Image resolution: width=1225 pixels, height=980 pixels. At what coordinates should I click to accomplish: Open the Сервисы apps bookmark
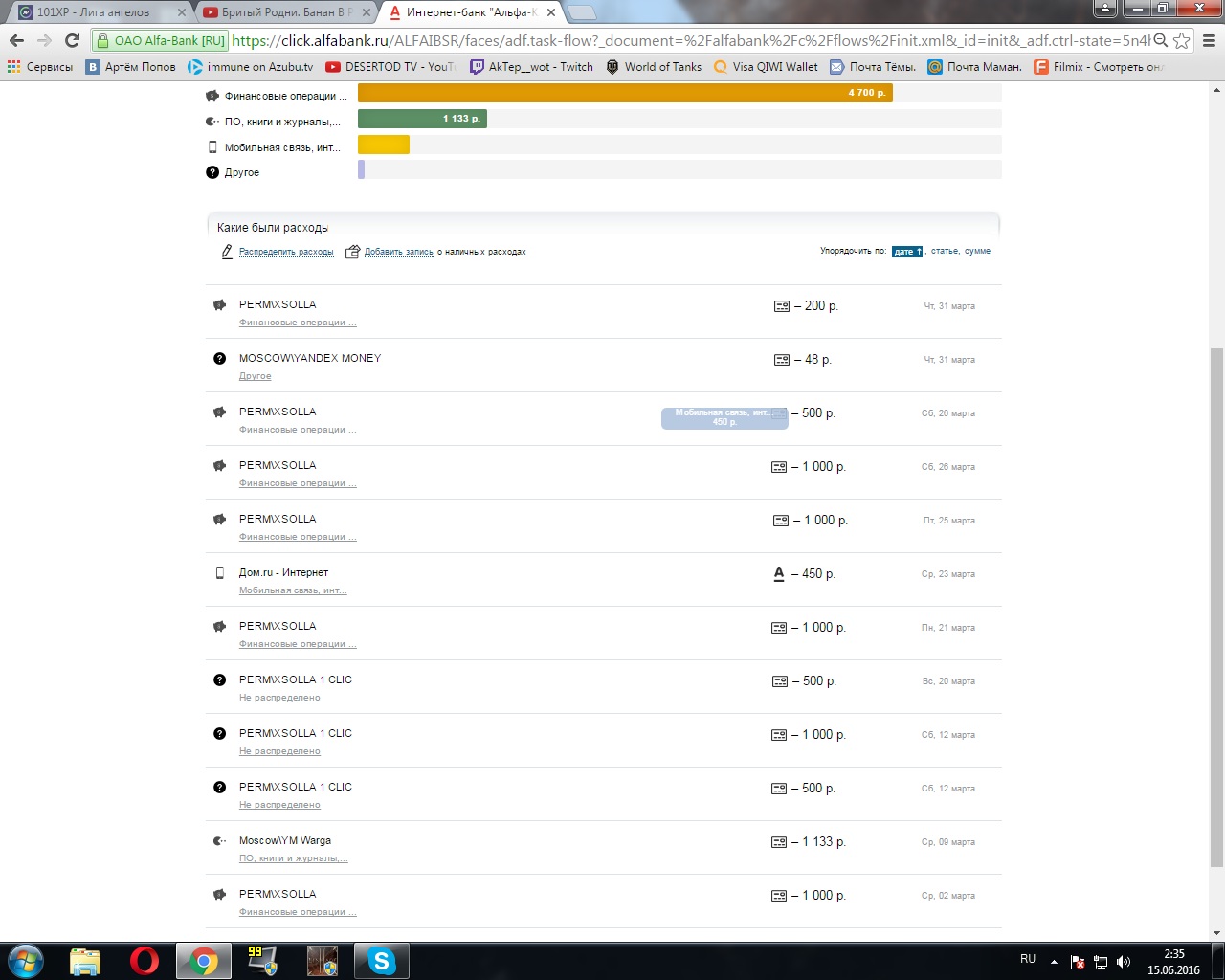tap(40, 67)
